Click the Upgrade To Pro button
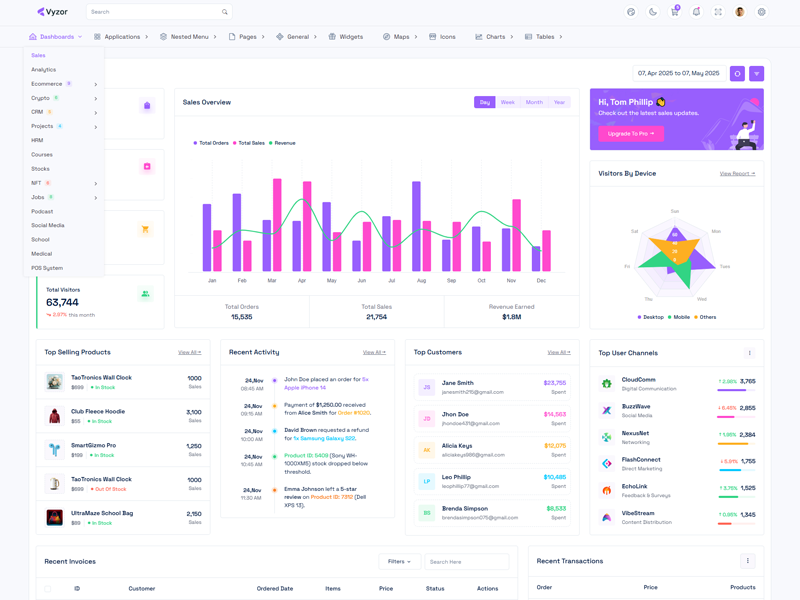The width and height of the screenshot is (800, 600). (x=630, y=133)
